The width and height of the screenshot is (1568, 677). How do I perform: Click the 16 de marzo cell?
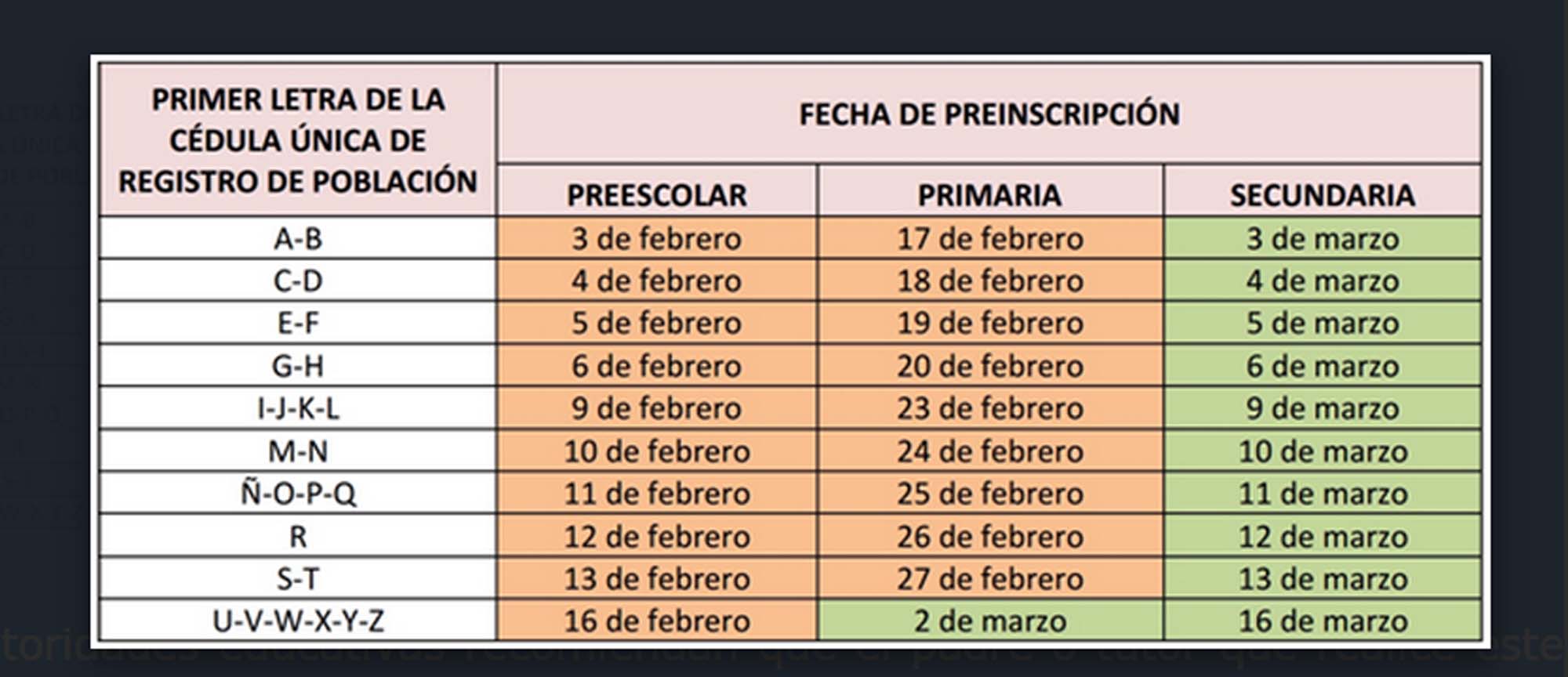[x=1322, y=621]
